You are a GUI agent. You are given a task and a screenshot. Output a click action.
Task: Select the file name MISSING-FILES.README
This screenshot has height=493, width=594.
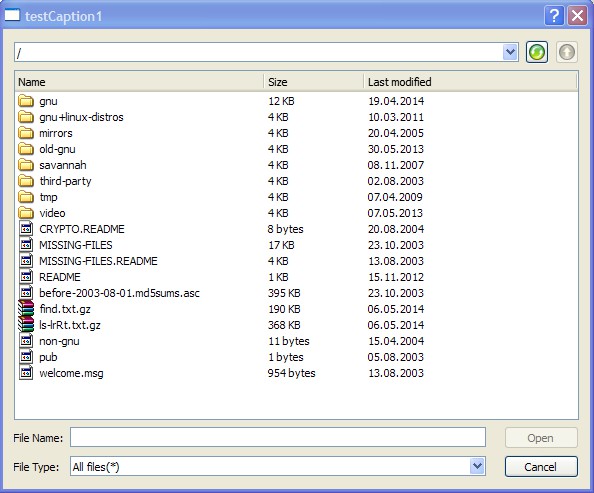coord(98,261)
